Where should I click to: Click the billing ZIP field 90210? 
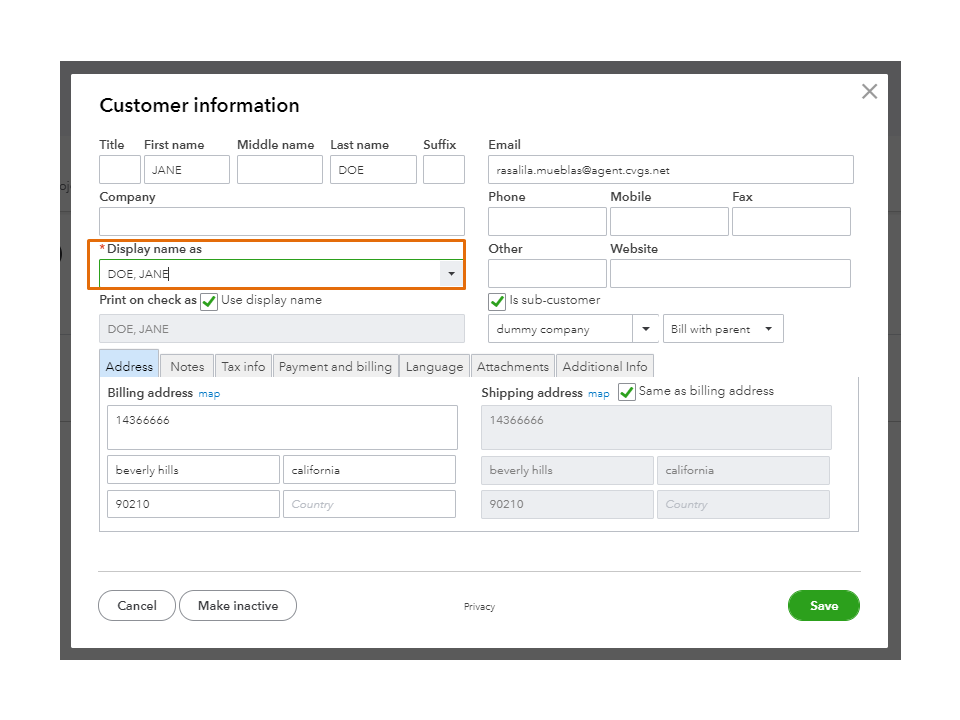193,504
